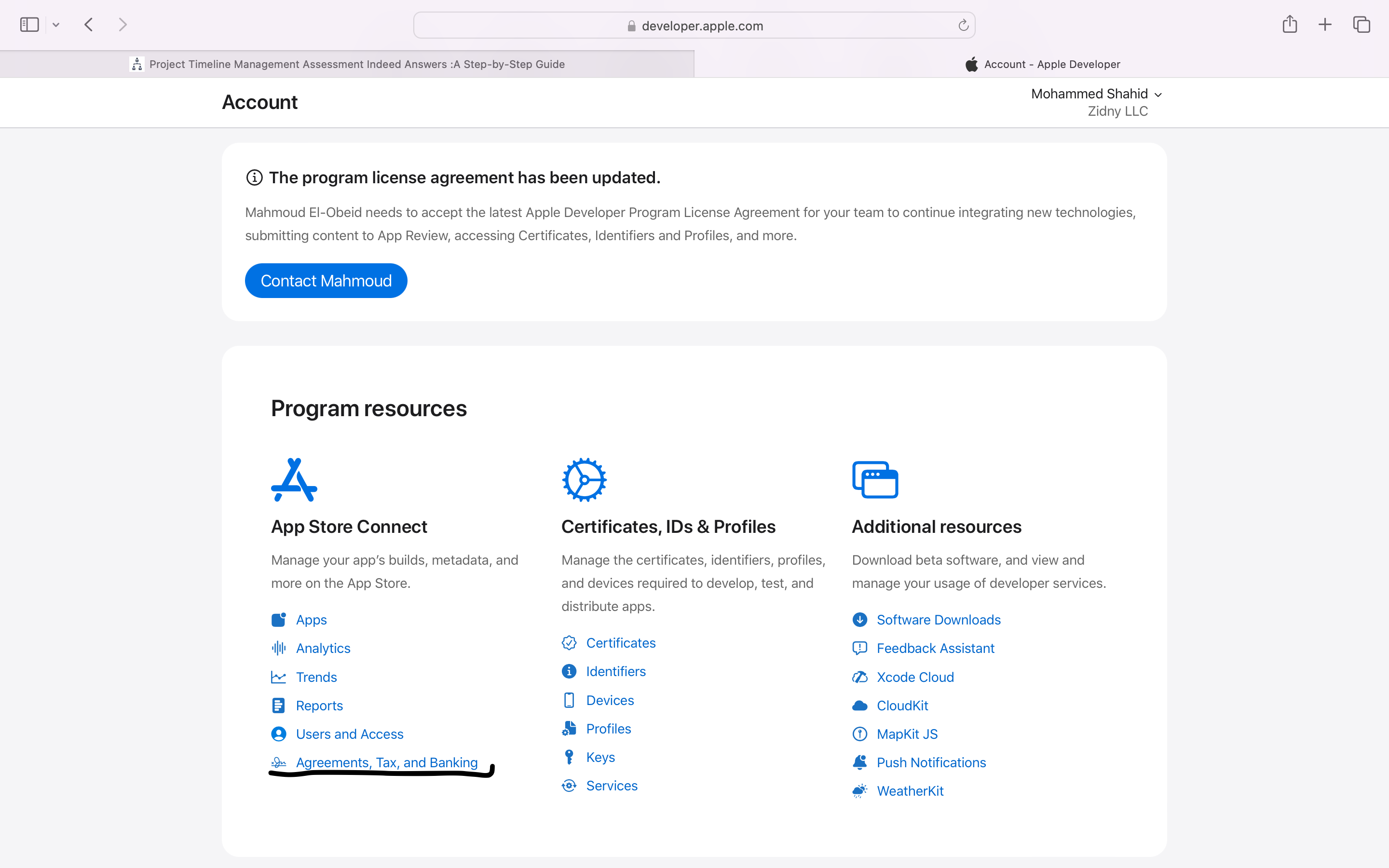Click the Push Notifications bell icon
Screen dimensions: 1389x868
tap(859, 762)
